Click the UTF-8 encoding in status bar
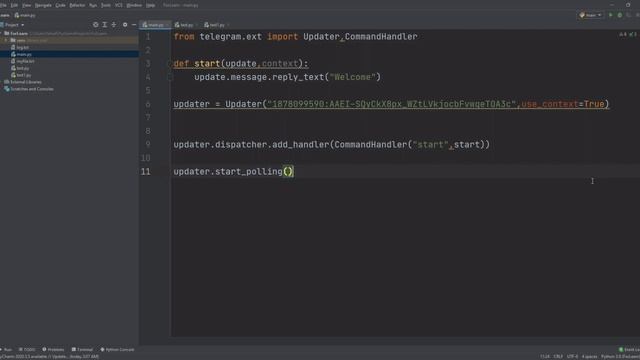This screenshot has height=360, width=640. (572, 357)
